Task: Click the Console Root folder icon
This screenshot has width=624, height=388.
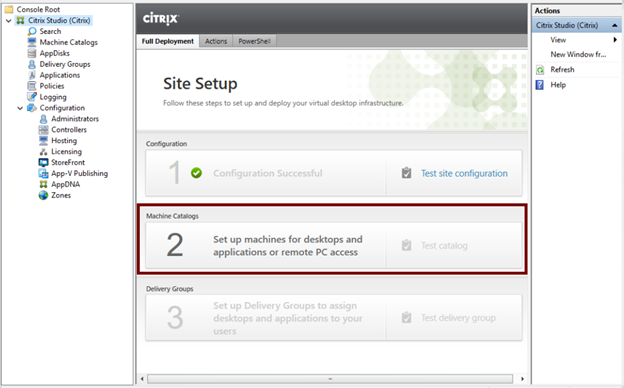Action: 9,9
